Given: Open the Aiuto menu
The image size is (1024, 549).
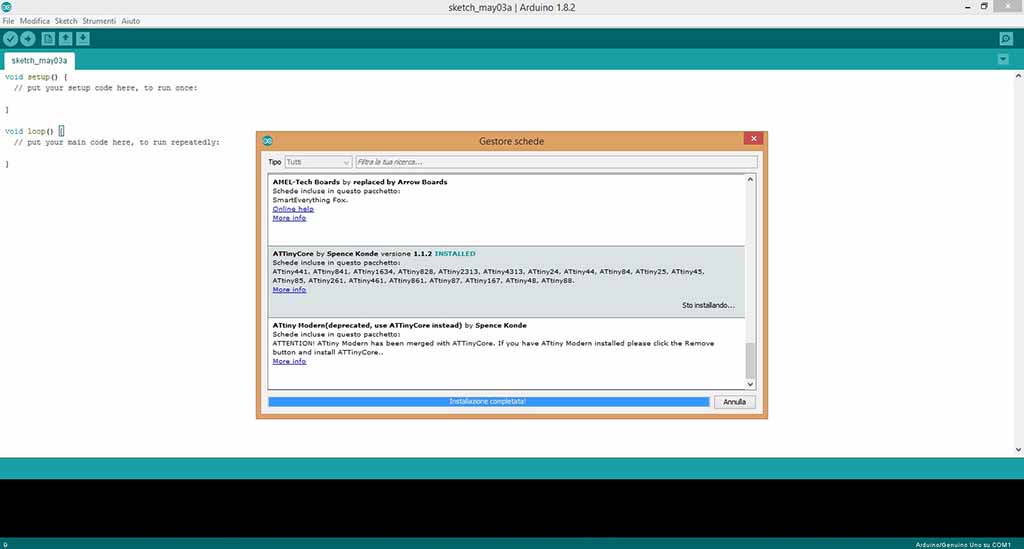Looking at the screenshot, I should click(x=131, y=21).
